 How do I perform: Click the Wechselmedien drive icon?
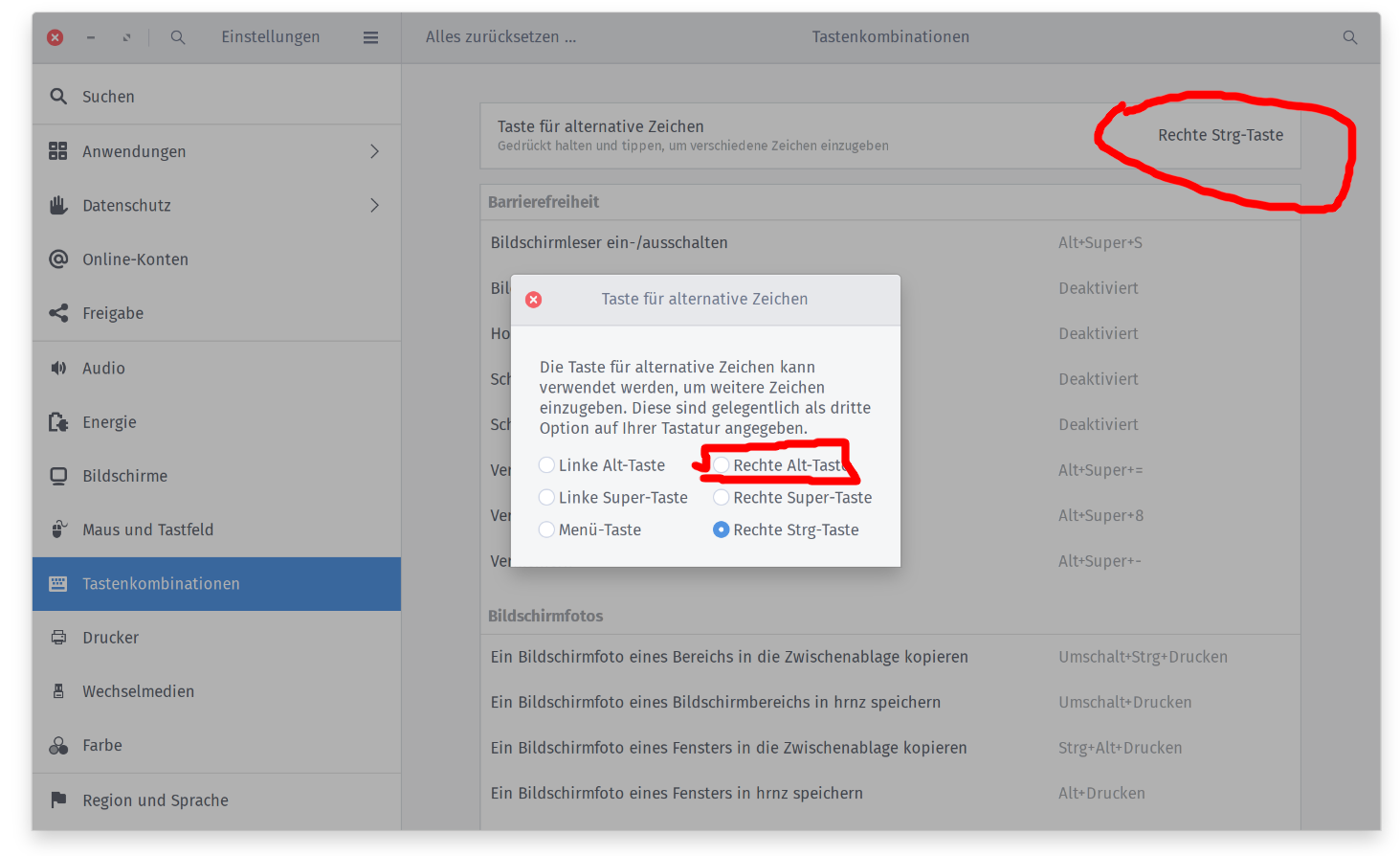[x=58, y=691]
